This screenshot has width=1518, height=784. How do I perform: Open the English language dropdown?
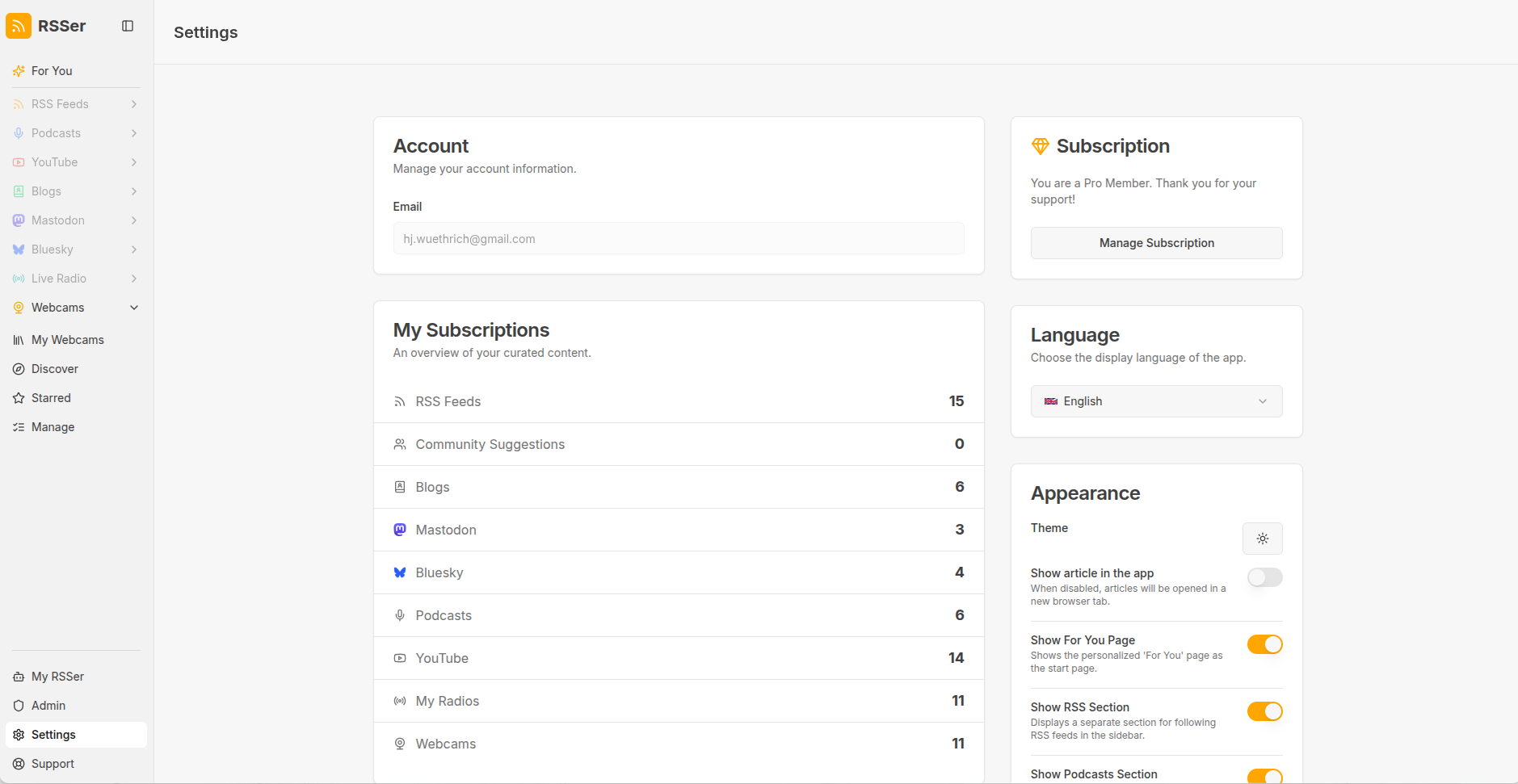1155,401
